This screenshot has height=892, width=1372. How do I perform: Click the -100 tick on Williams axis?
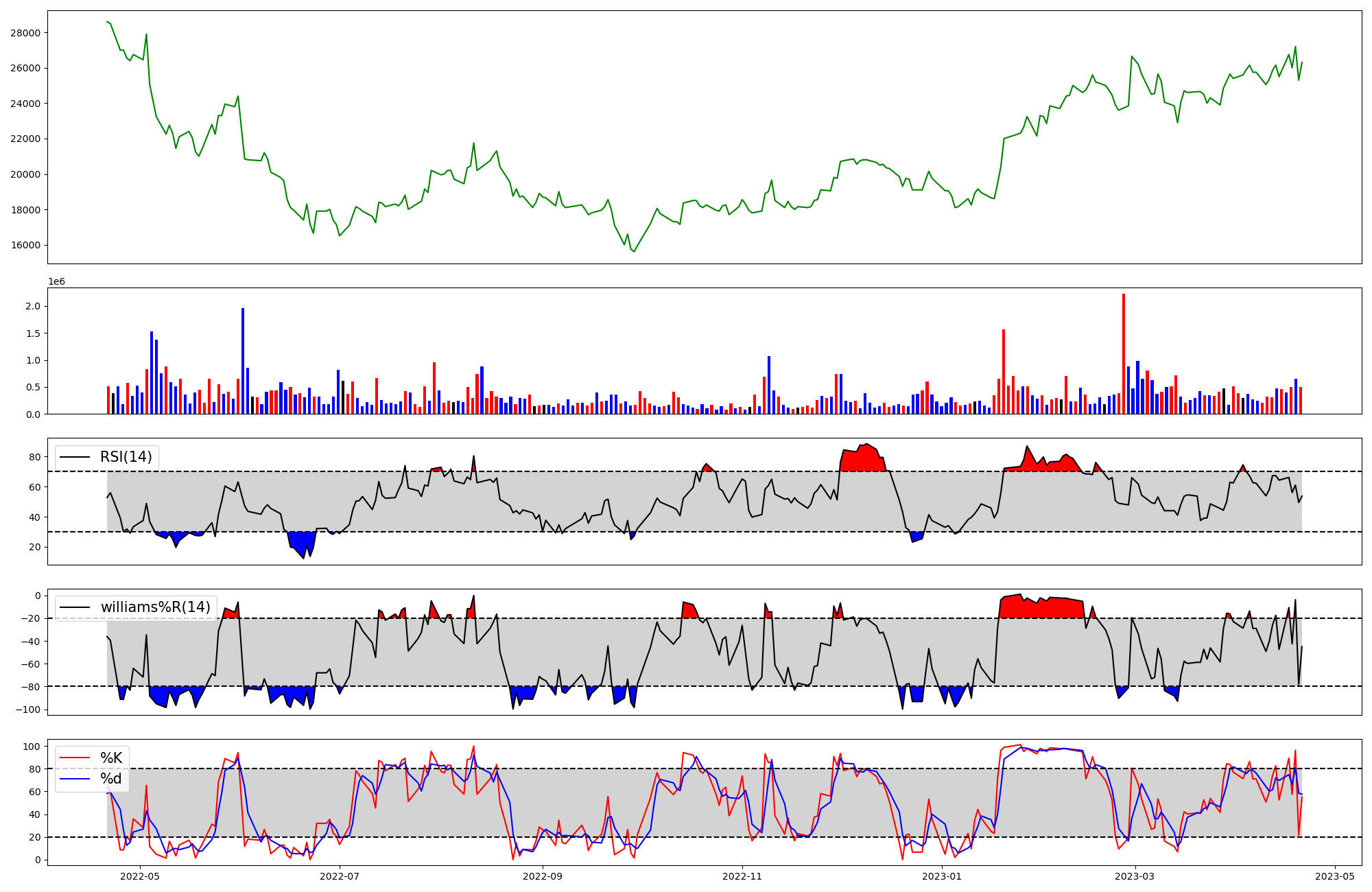[27, 709]
